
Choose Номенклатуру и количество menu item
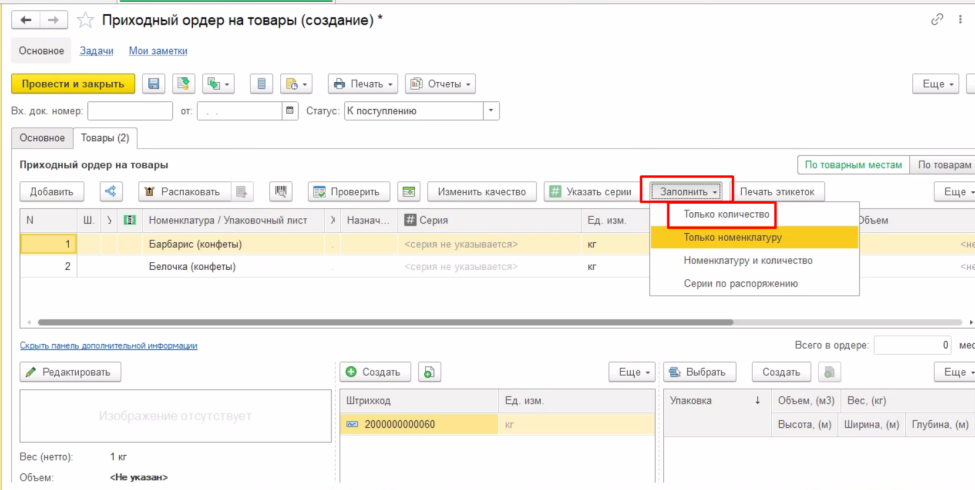pyautogui.click(x=747, y=260)
